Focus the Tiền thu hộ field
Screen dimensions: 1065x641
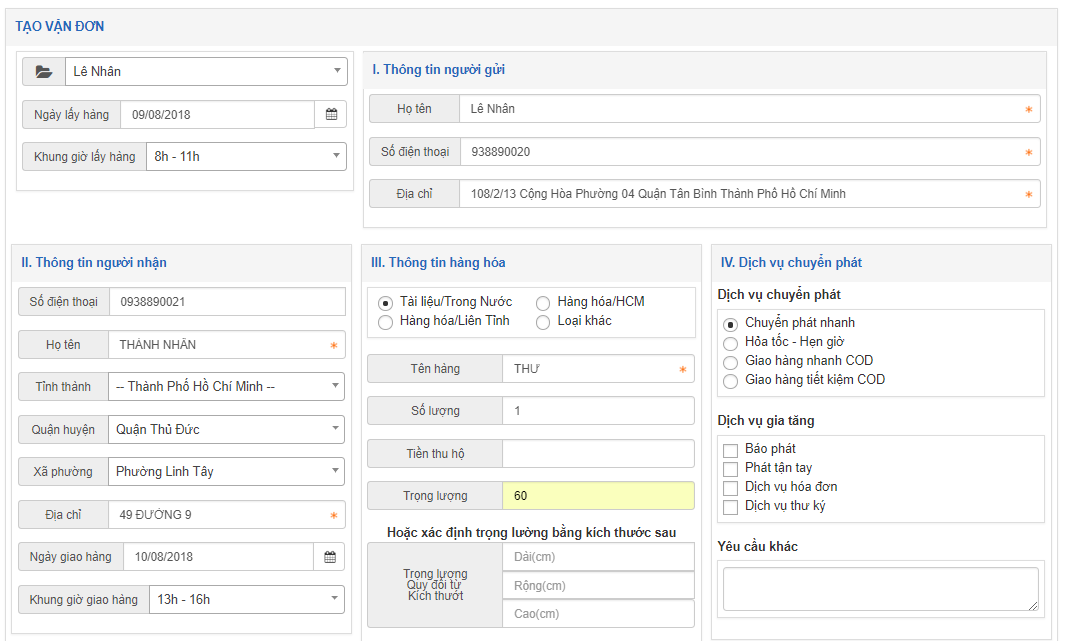click(x=597, y=454)
